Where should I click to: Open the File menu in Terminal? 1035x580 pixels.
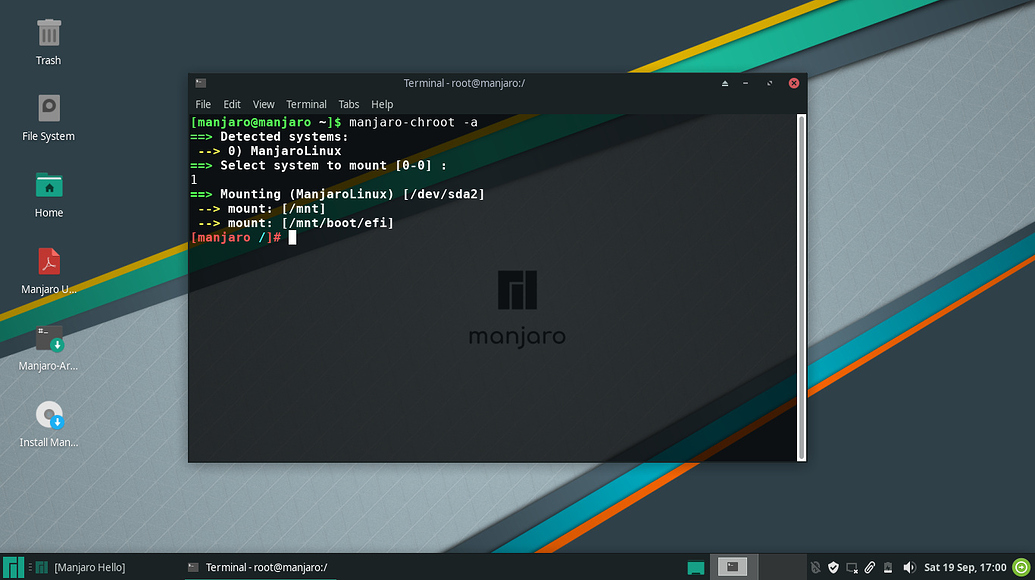click(203, 104)
